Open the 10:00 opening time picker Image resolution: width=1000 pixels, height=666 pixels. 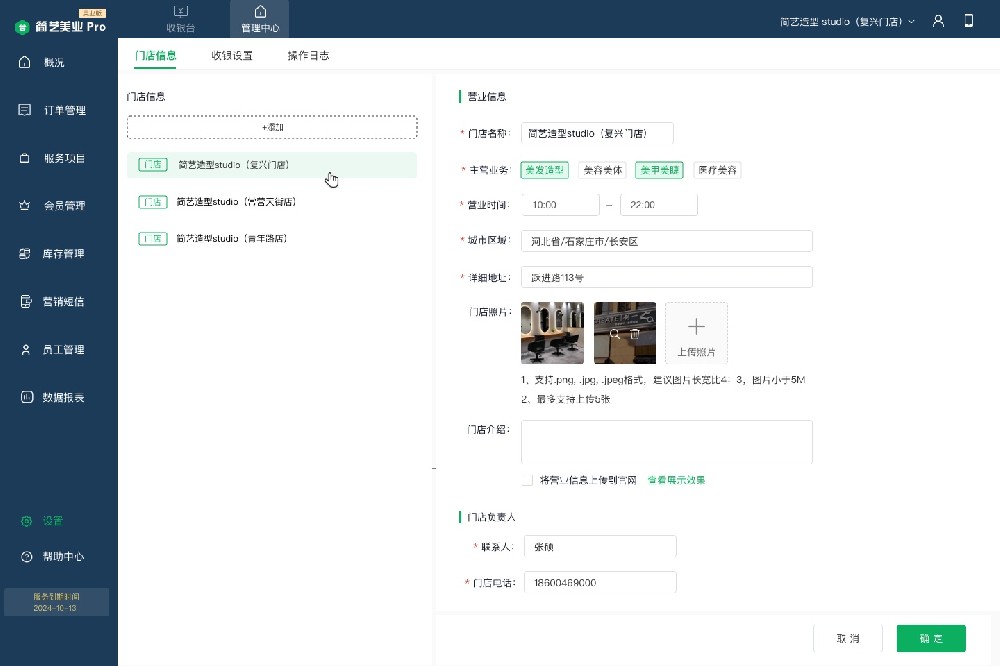tap(560, 204)
